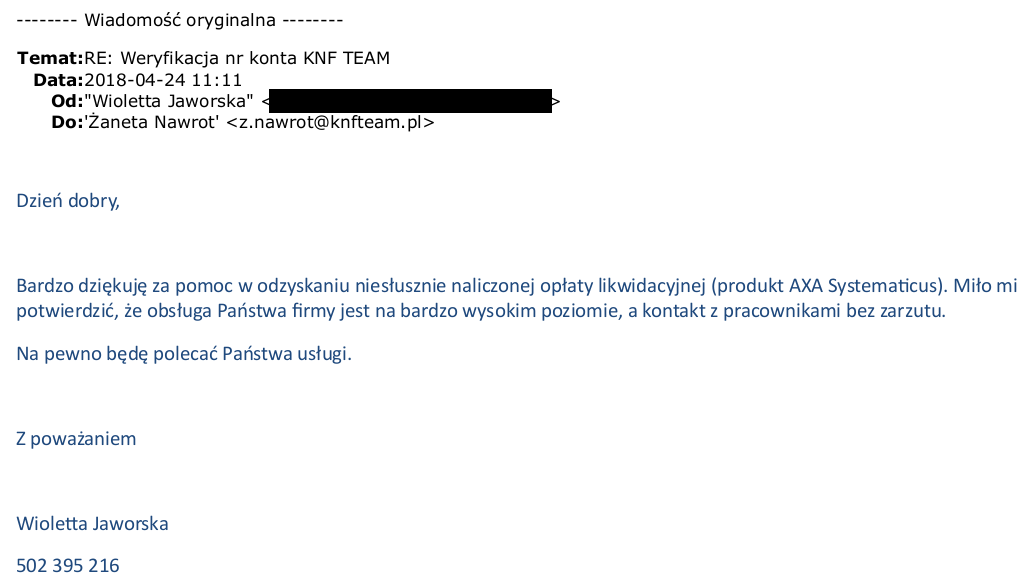Click the sentence "Na pewno będę polecać Państwa usługi."
The width and height of the screenshot is (1032, 585).
[184, 354]
